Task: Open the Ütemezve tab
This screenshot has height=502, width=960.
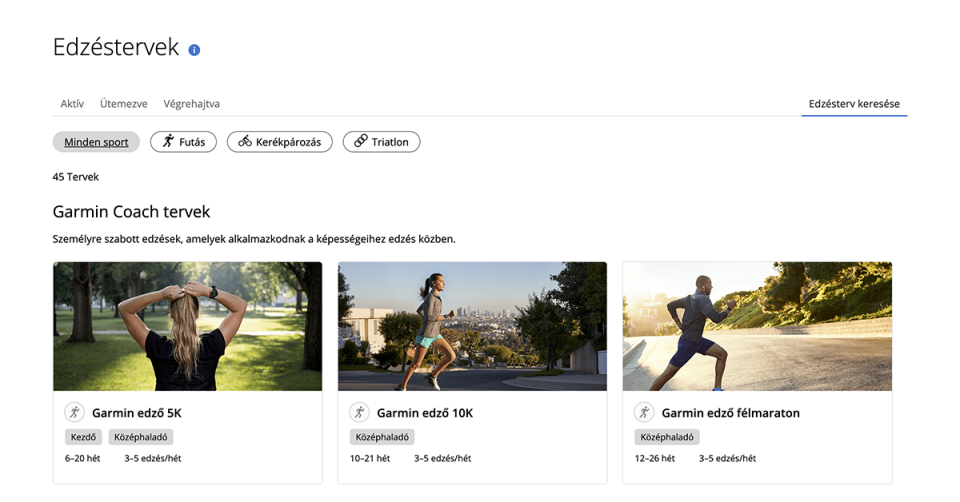Action: (124, 103)
